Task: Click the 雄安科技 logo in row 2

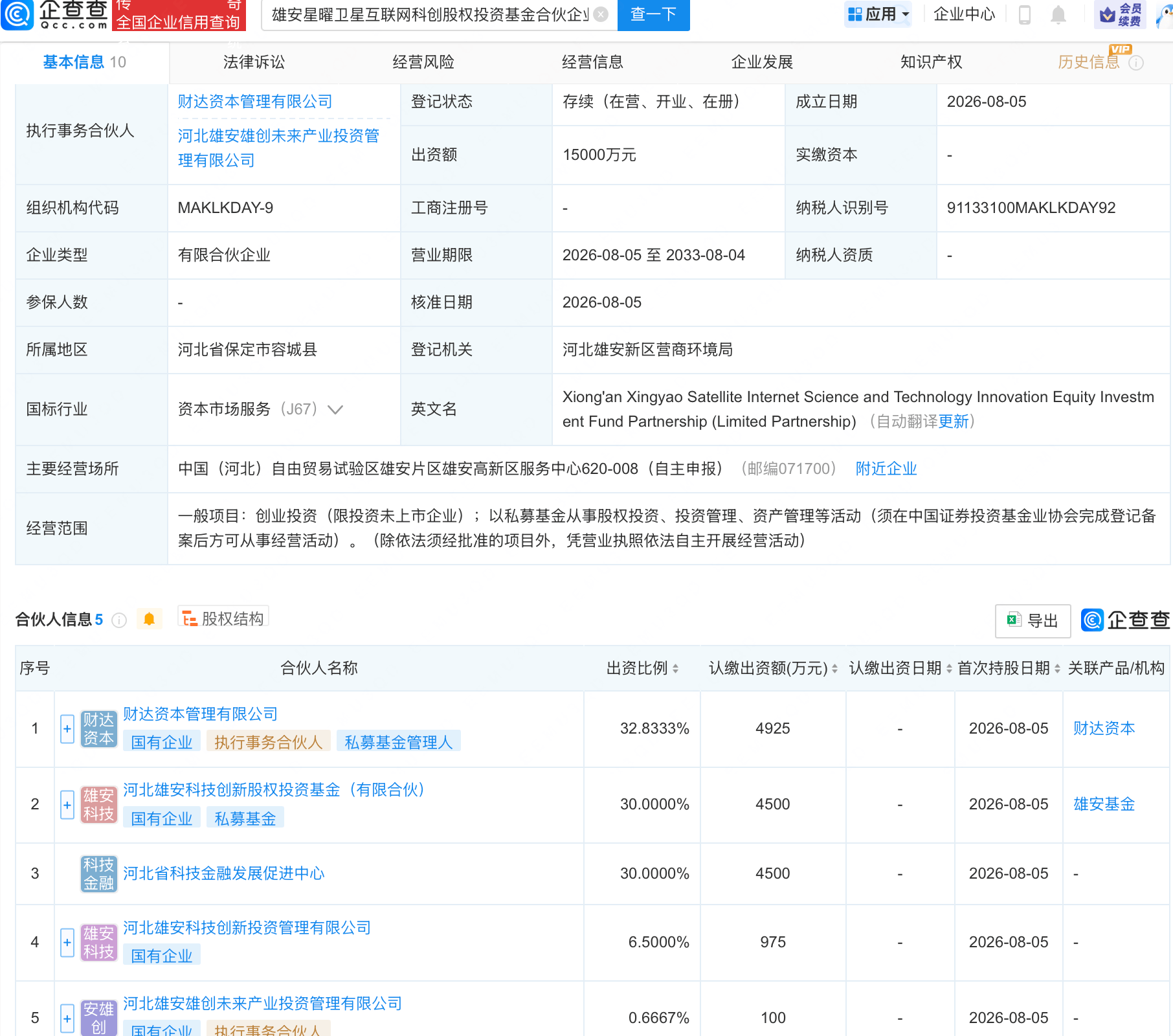Action: [99, 805]
